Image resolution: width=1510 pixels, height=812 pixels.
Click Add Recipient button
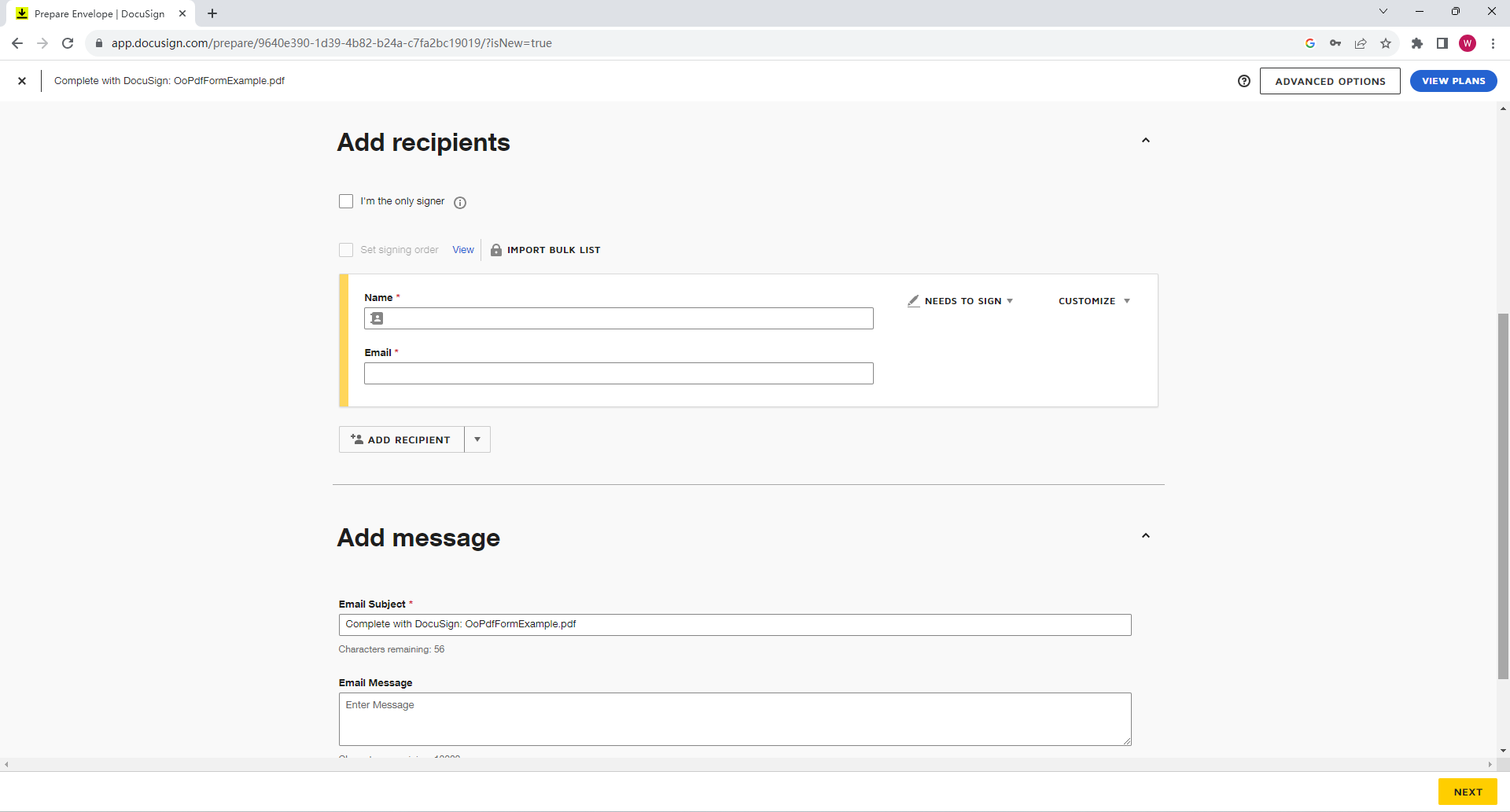[402, 439]
